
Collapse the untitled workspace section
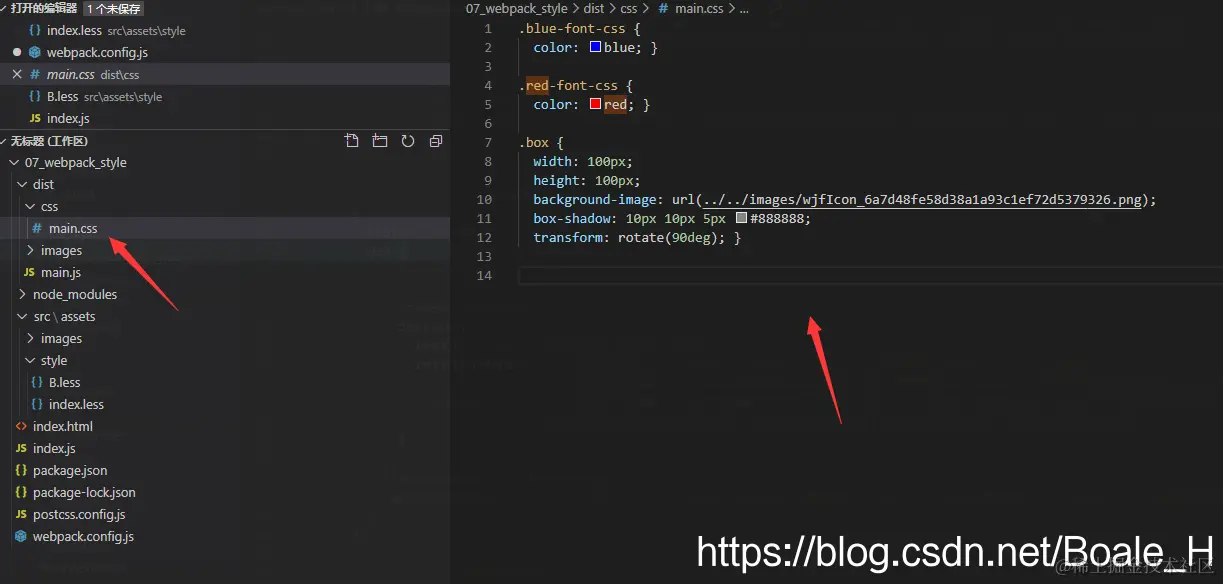(4, 141)
